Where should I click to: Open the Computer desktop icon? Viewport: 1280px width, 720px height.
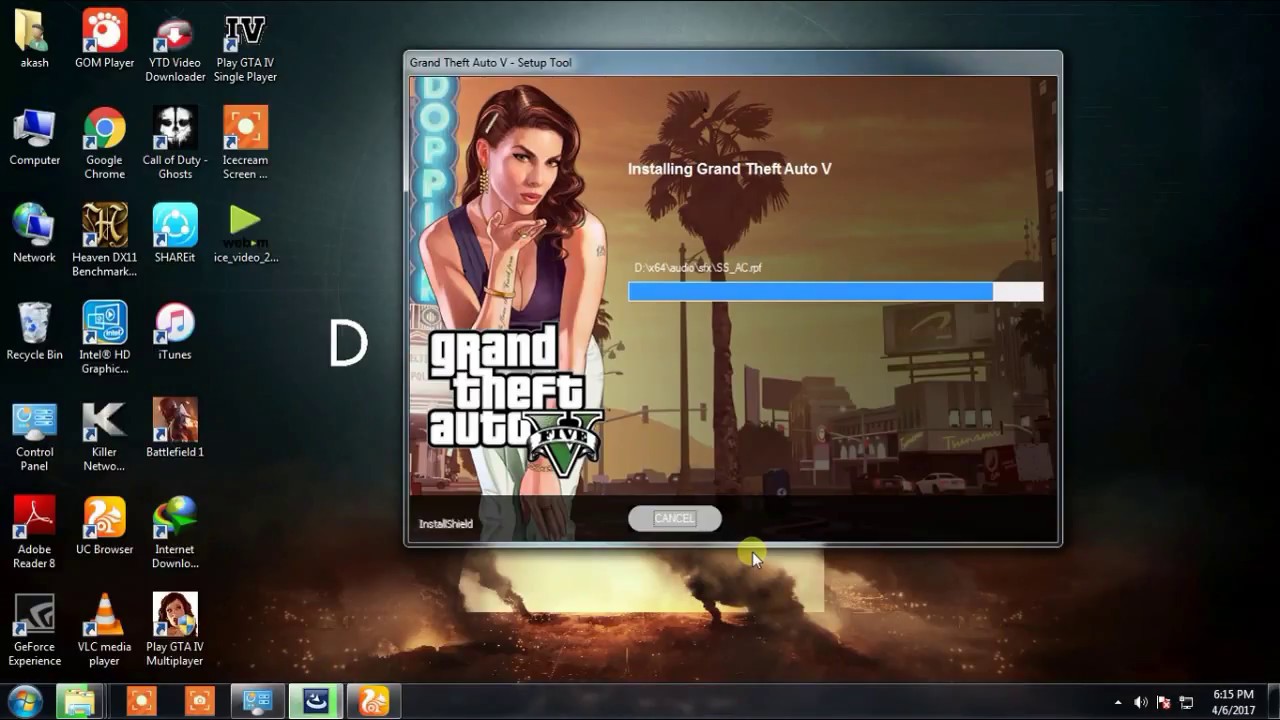pos(34,137)
